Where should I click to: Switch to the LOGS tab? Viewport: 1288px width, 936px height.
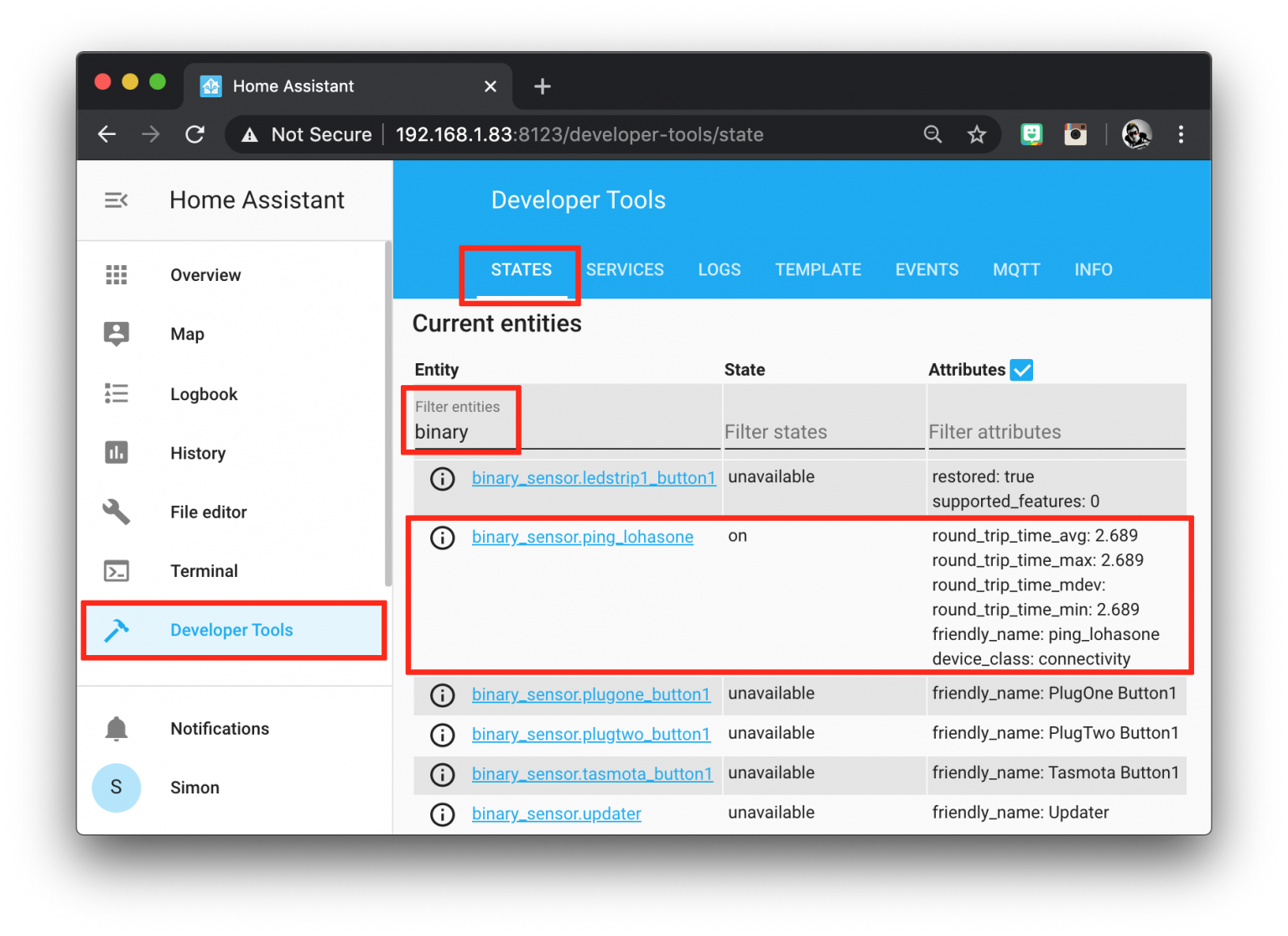click(x=719, y=270)
